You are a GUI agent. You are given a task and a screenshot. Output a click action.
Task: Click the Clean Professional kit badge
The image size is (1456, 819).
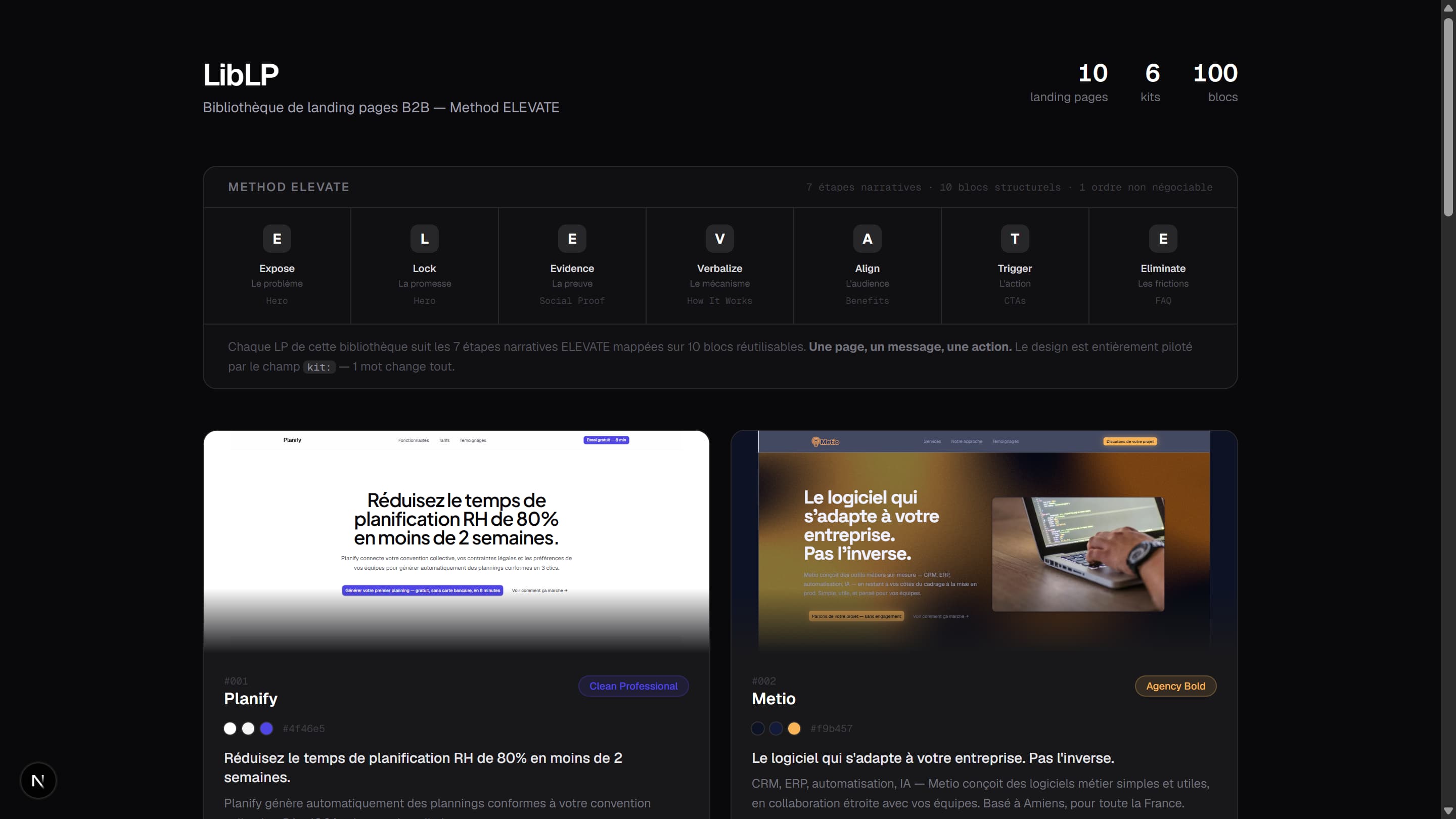click(x=633, y=686)
